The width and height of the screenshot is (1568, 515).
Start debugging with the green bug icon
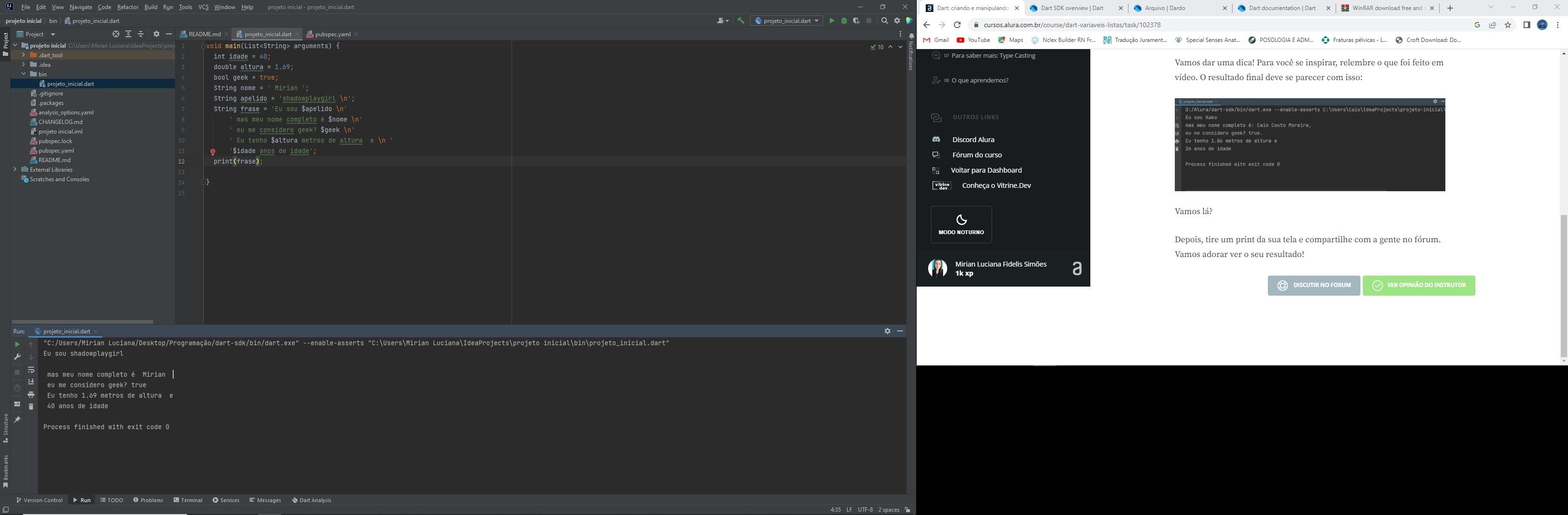844,21
